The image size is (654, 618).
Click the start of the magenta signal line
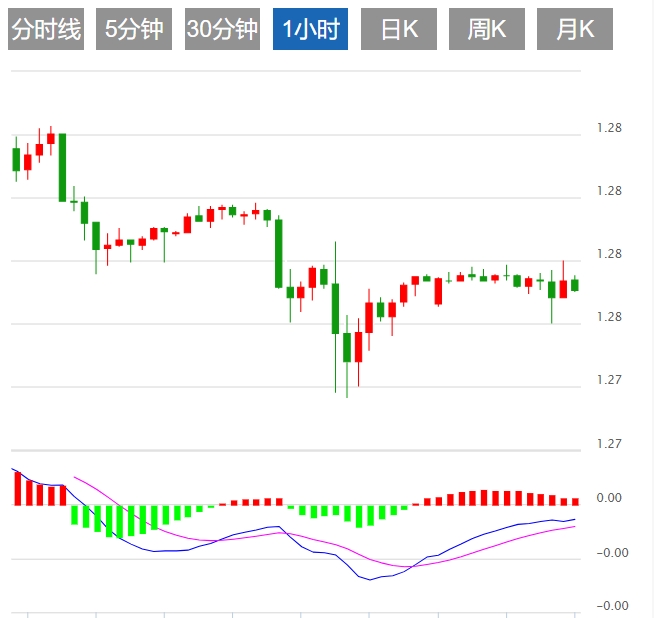75,477
